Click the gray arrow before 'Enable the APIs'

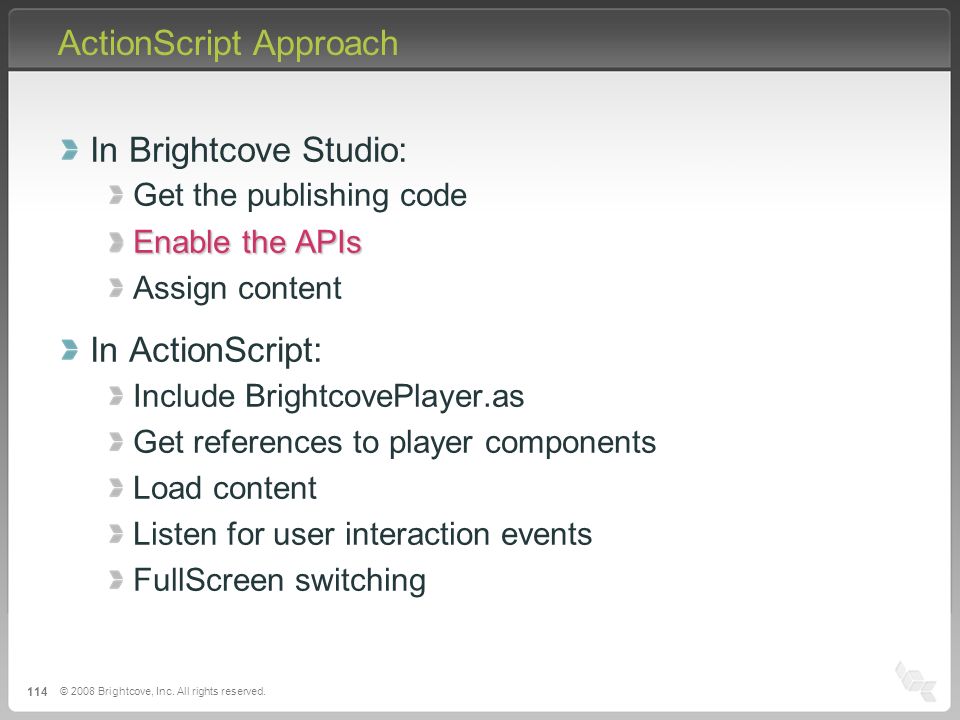pyautogui.click(x=116, y=242)
